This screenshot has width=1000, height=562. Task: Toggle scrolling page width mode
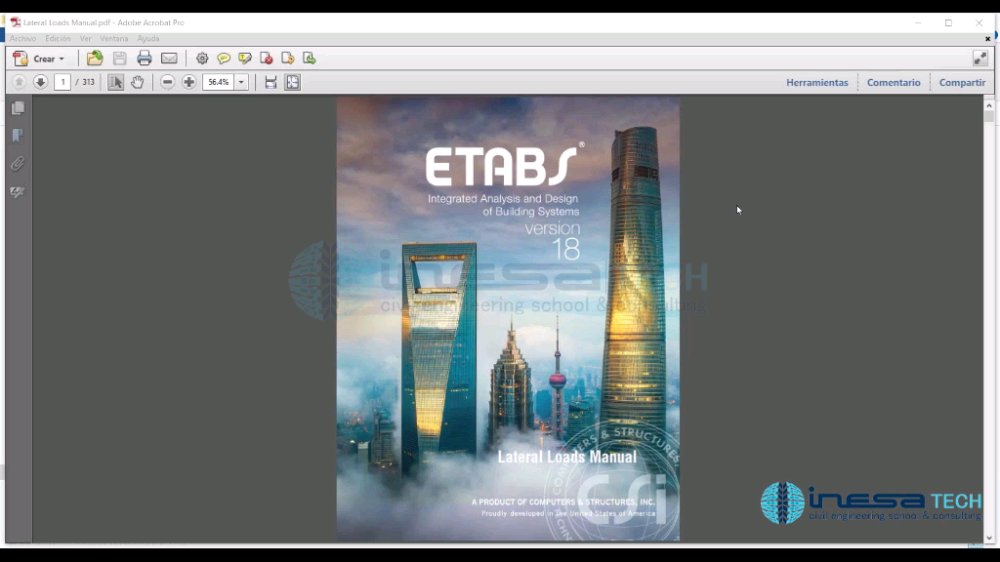[270, 82]
